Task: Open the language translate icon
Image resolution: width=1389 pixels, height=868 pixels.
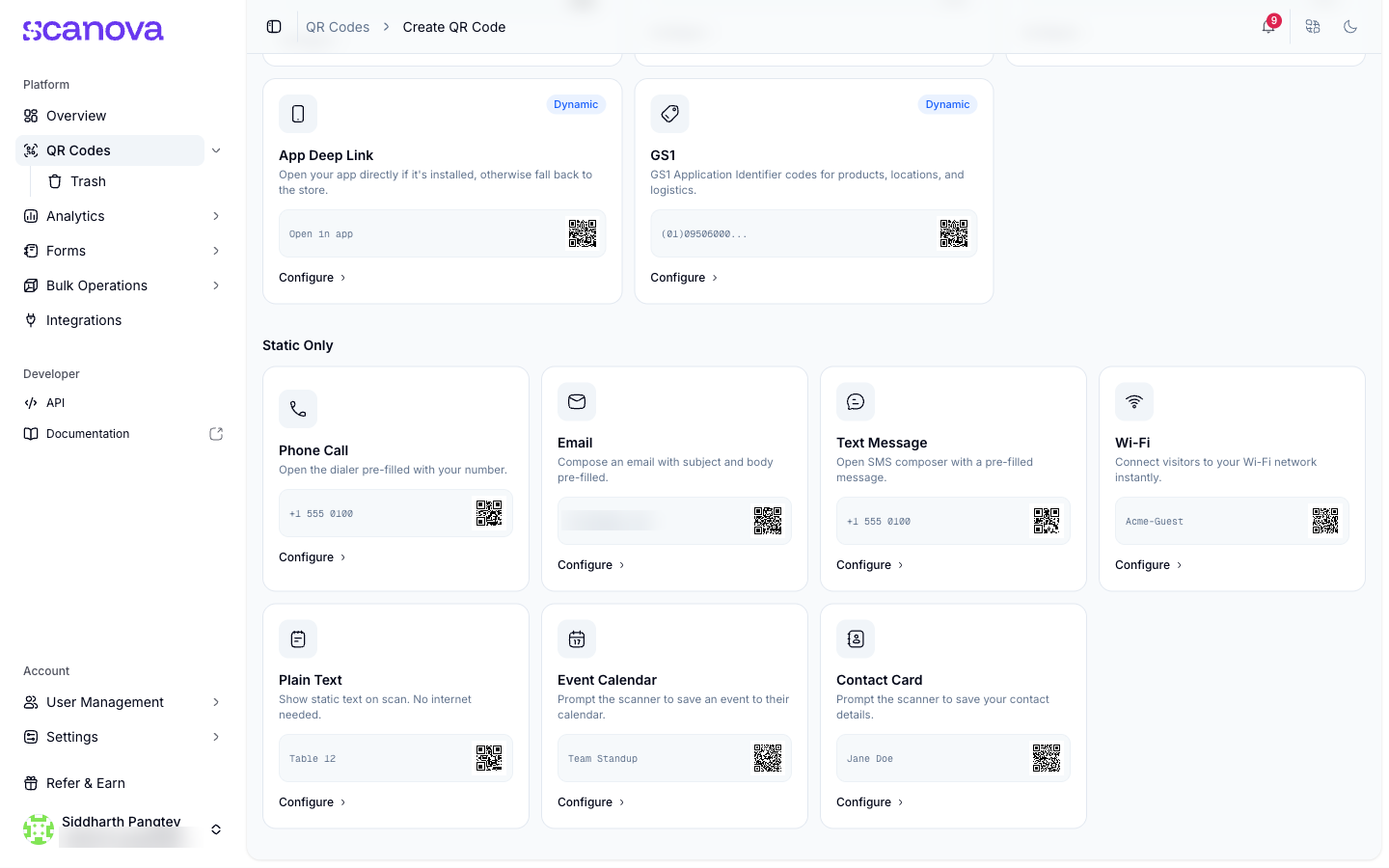Action: coord(1313,27)
